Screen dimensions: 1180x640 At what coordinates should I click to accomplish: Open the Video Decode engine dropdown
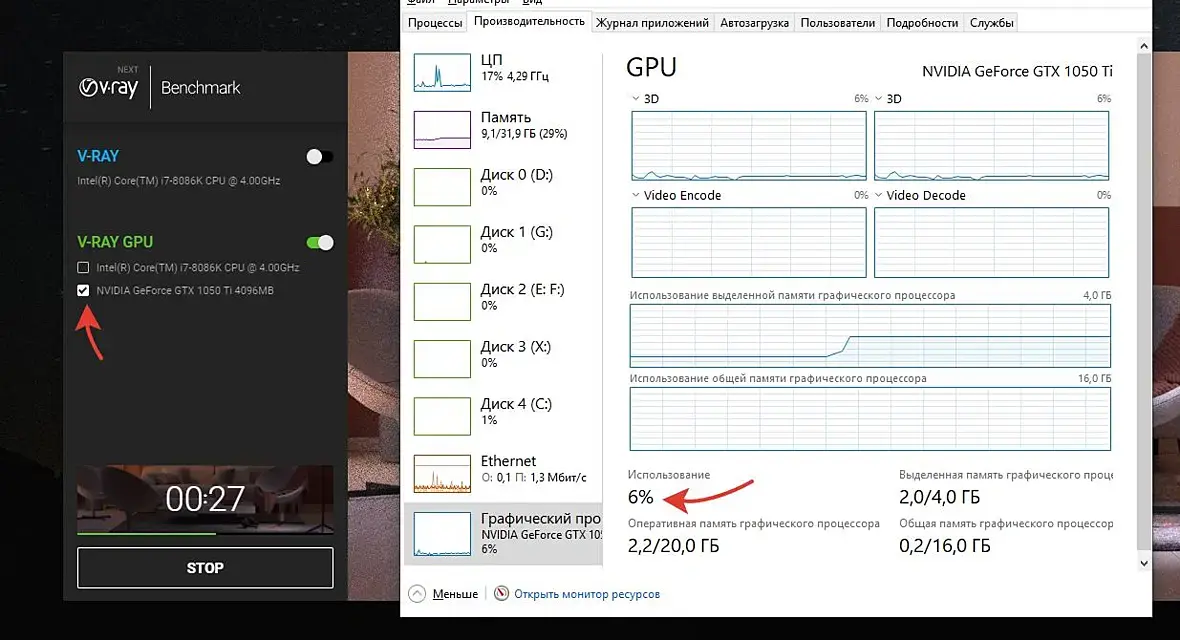click(x=878, y=195)
